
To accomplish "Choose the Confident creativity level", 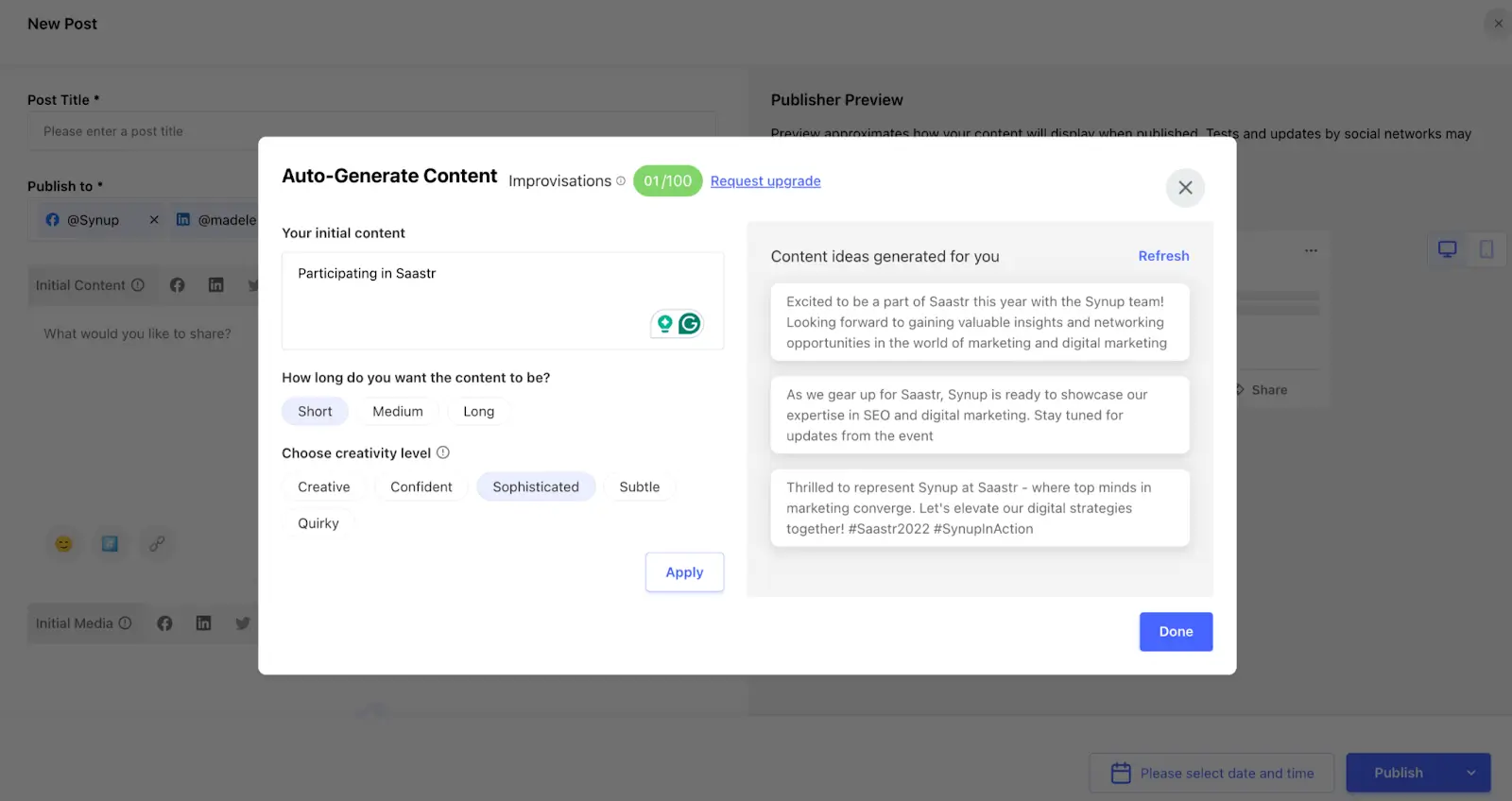I will [x=421, y=487].
